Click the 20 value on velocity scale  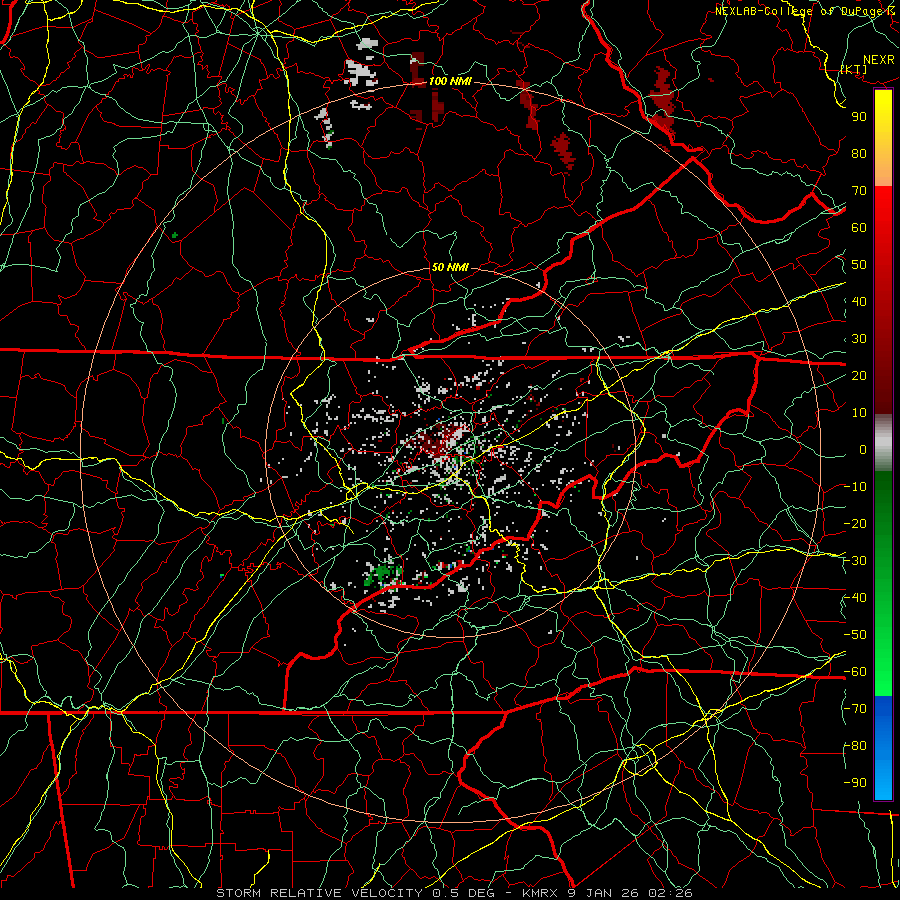pos(859,375)
